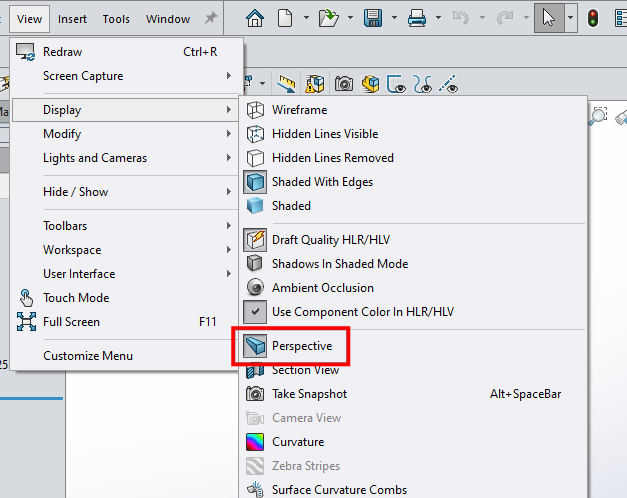The width and height of the screenshot is (627, 498).
Task: Click the Home icon in the toolbar
Action: coord(256,18)
